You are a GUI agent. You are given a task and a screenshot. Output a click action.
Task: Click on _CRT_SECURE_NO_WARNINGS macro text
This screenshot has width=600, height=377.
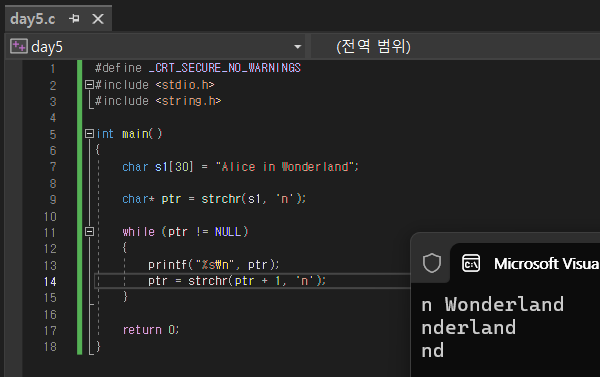click(x=225, y=68)
